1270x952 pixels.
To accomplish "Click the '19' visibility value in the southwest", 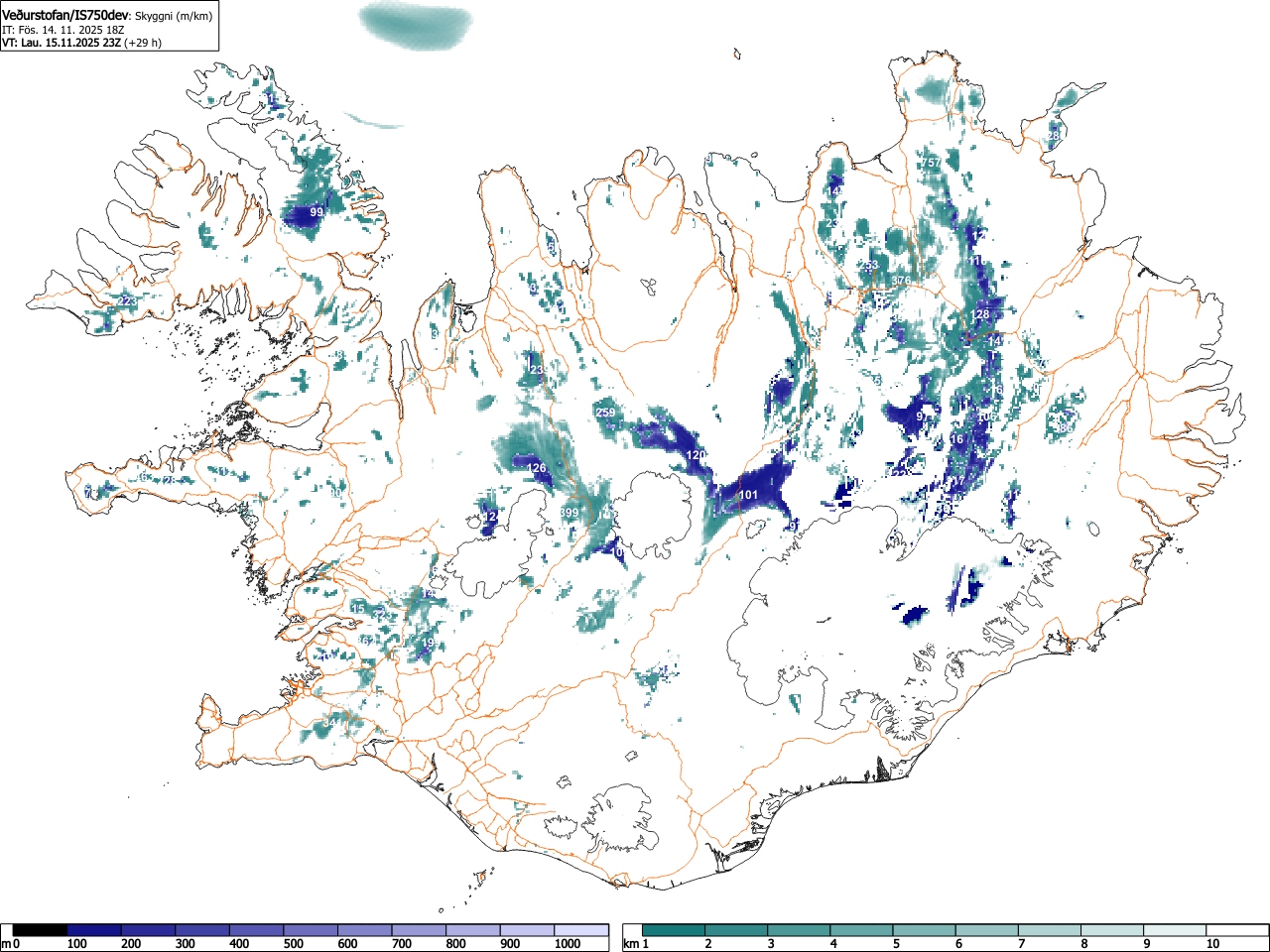I will coord(429,644).
